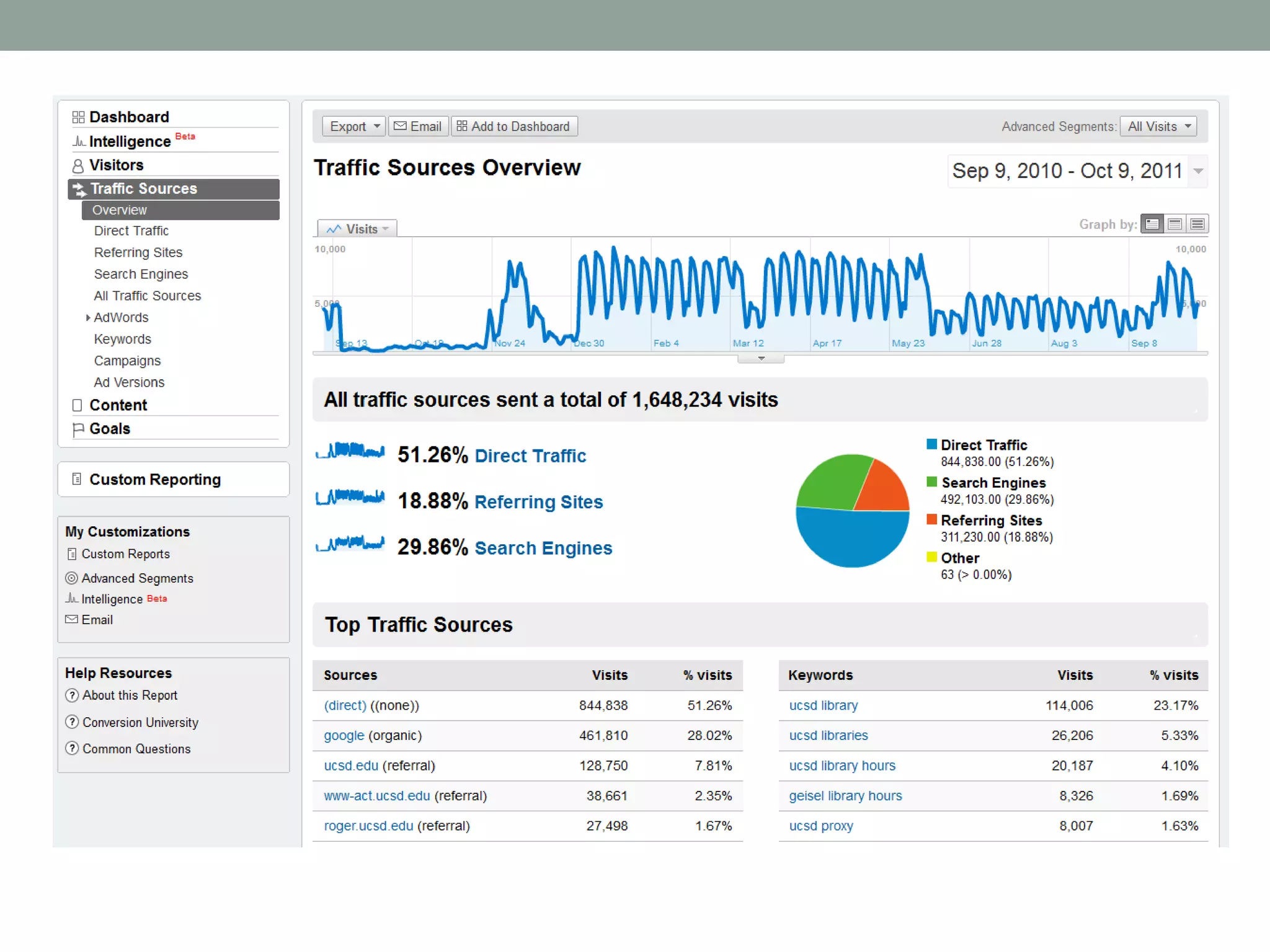Screen dimensions: 1270x952
Task: Open the date range selector arrow
Action: [x=1198, y=171]
